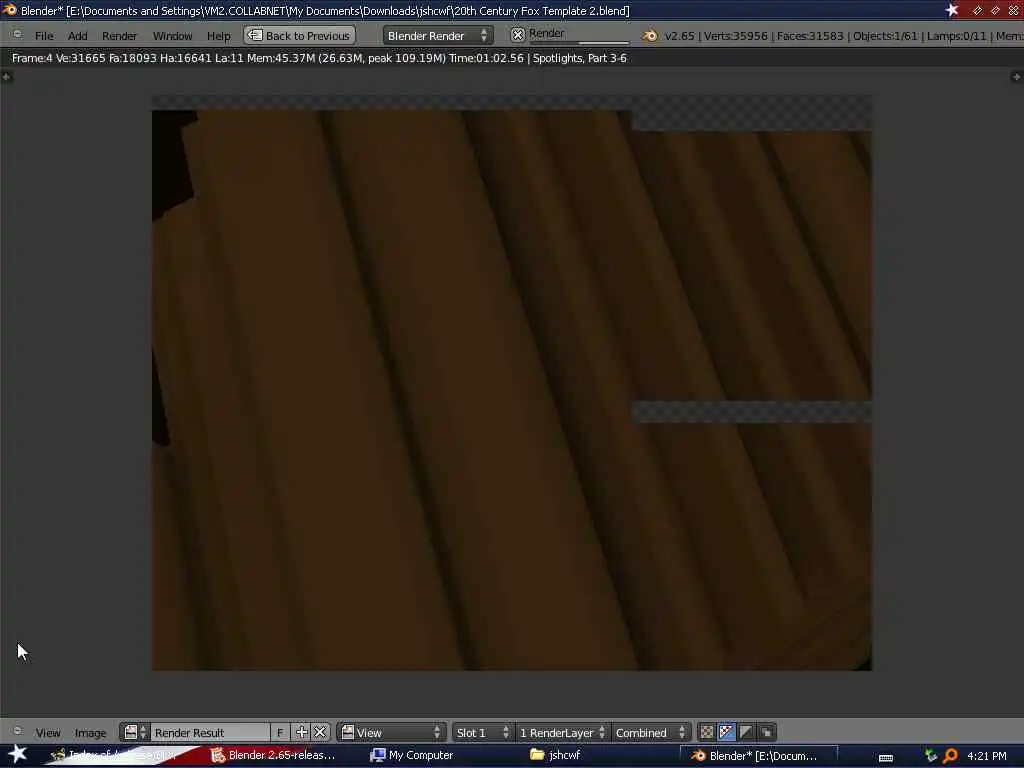Image resolution: width=1024 pixels, height=768 pixels.
Task: Open the Slot 1 render slot dropdown
Action: point(483,732)
